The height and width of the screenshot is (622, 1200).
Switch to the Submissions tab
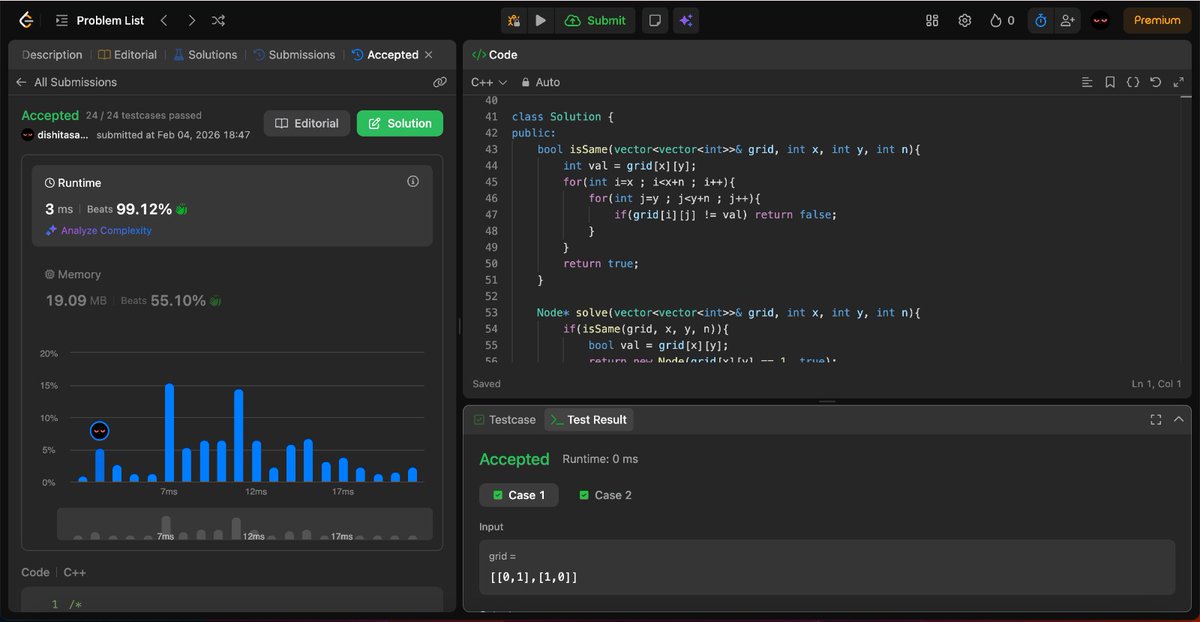point(294,55)
